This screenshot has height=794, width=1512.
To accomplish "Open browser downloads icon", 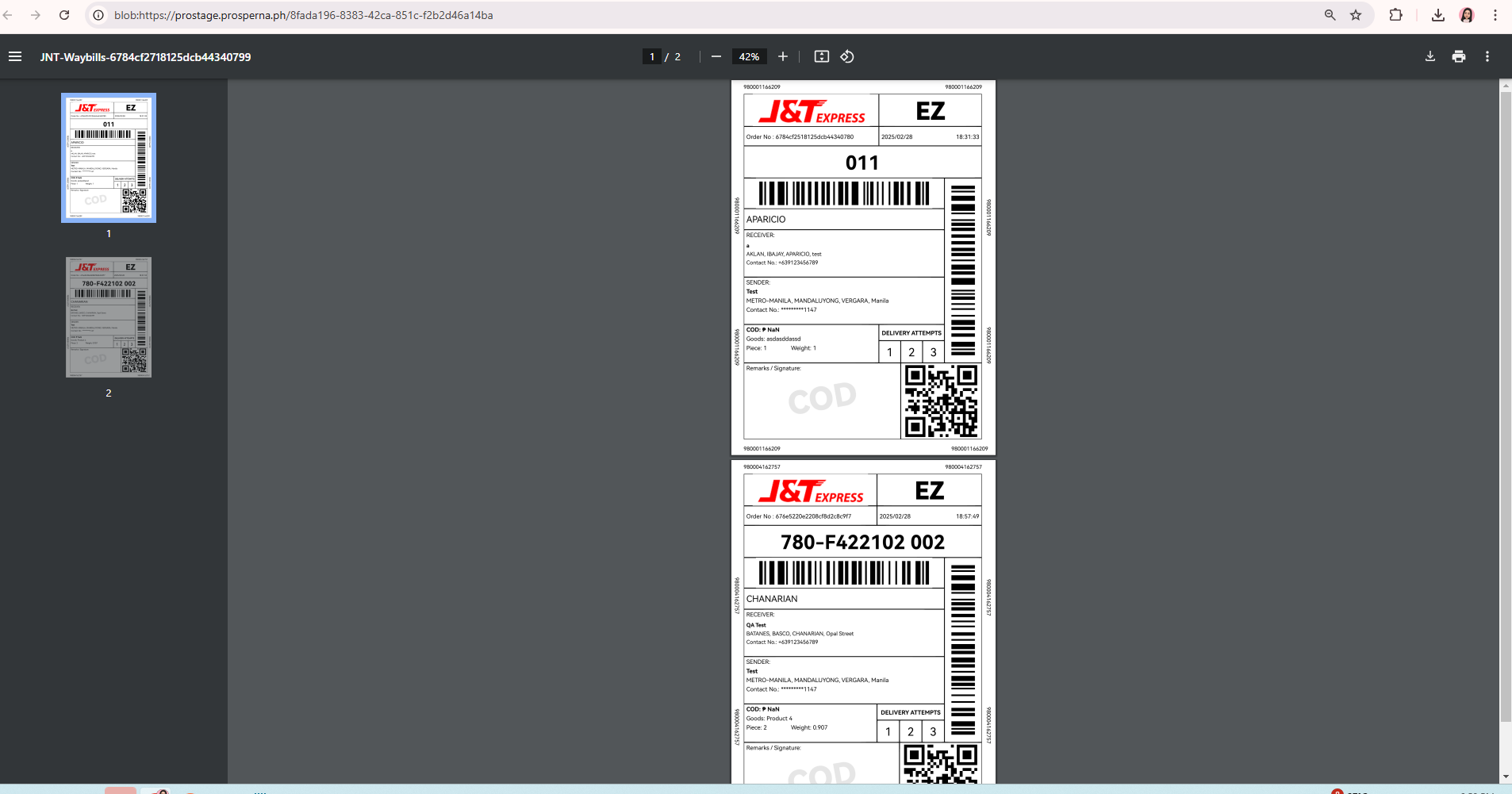I will 1438,15.
